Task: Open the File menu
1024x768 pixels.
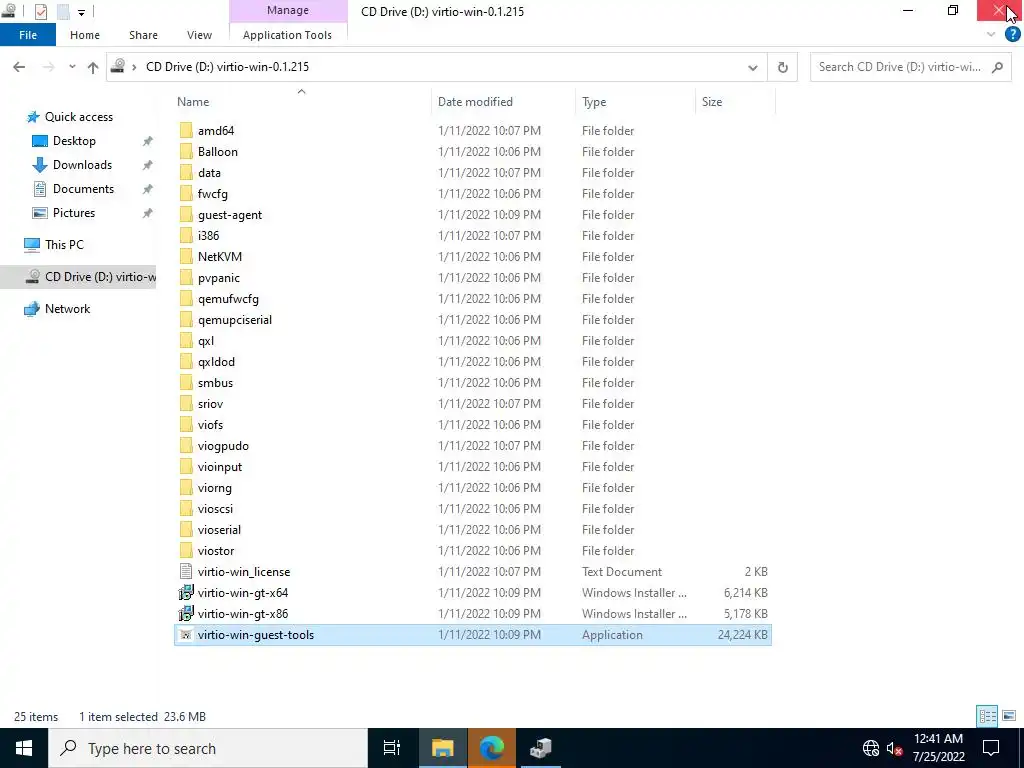Action: click(x=27, y=35)
